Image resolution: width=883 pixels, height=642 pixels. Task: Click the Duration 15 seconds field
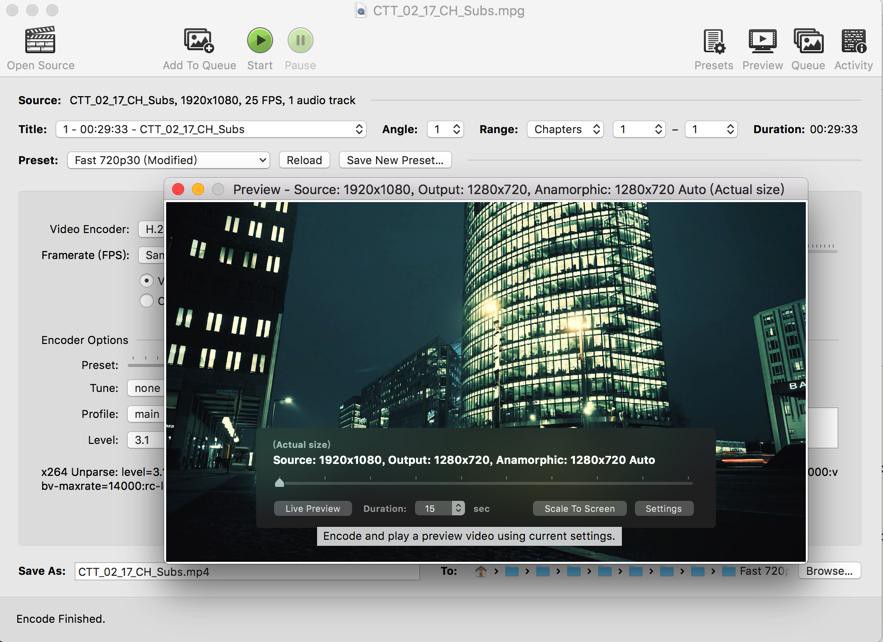[x=434, y=509]
